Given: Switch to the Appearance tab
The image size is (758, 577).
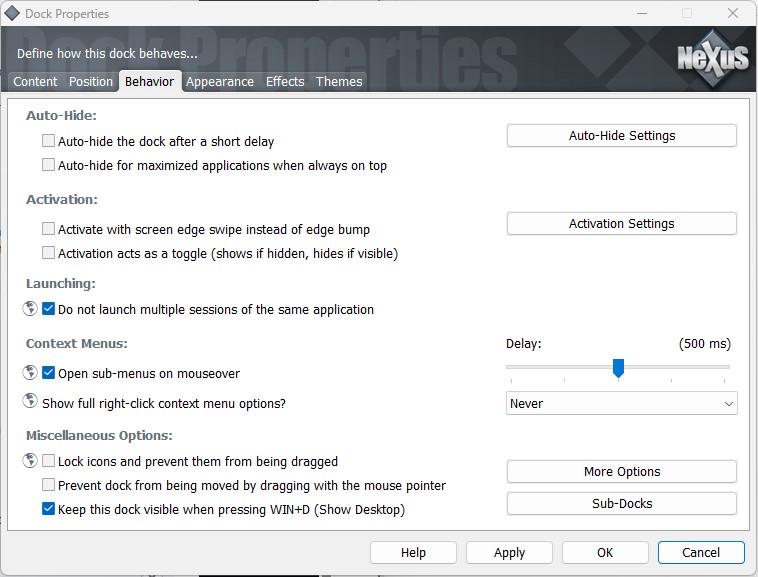Looking at the screenshot, I should (x=219, y=82).
